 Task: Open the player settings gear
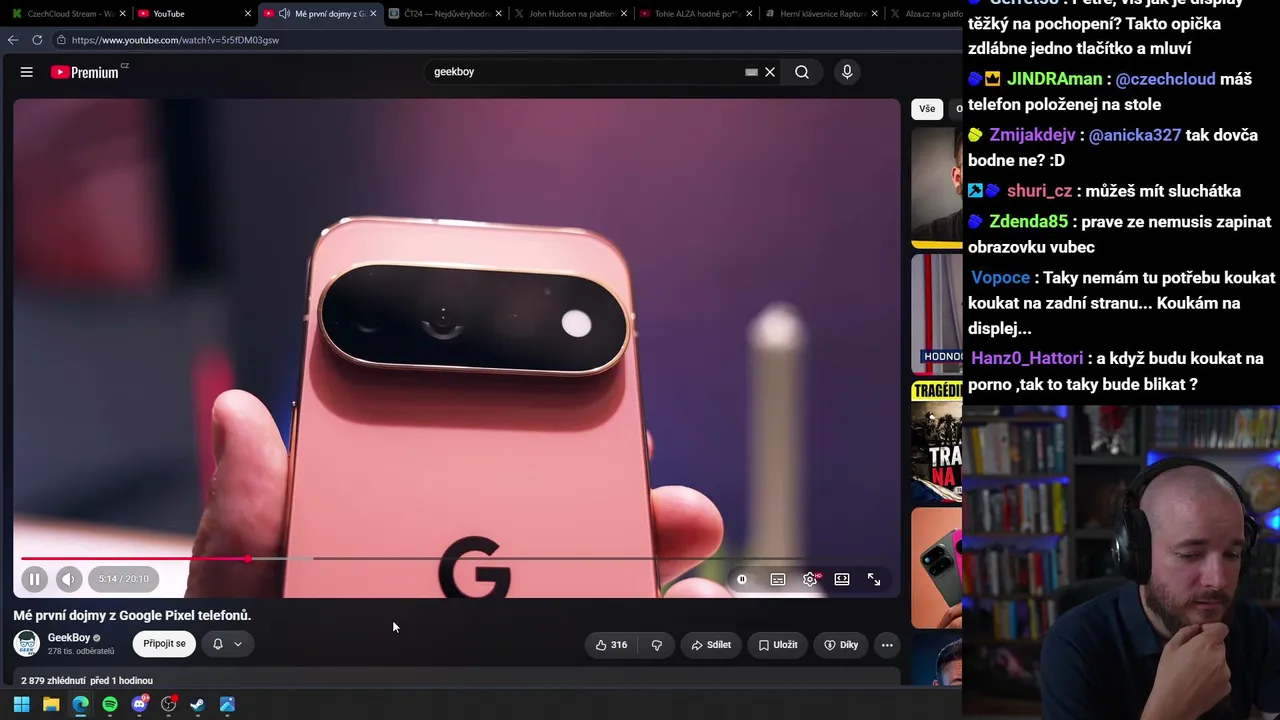click(810, 579)
